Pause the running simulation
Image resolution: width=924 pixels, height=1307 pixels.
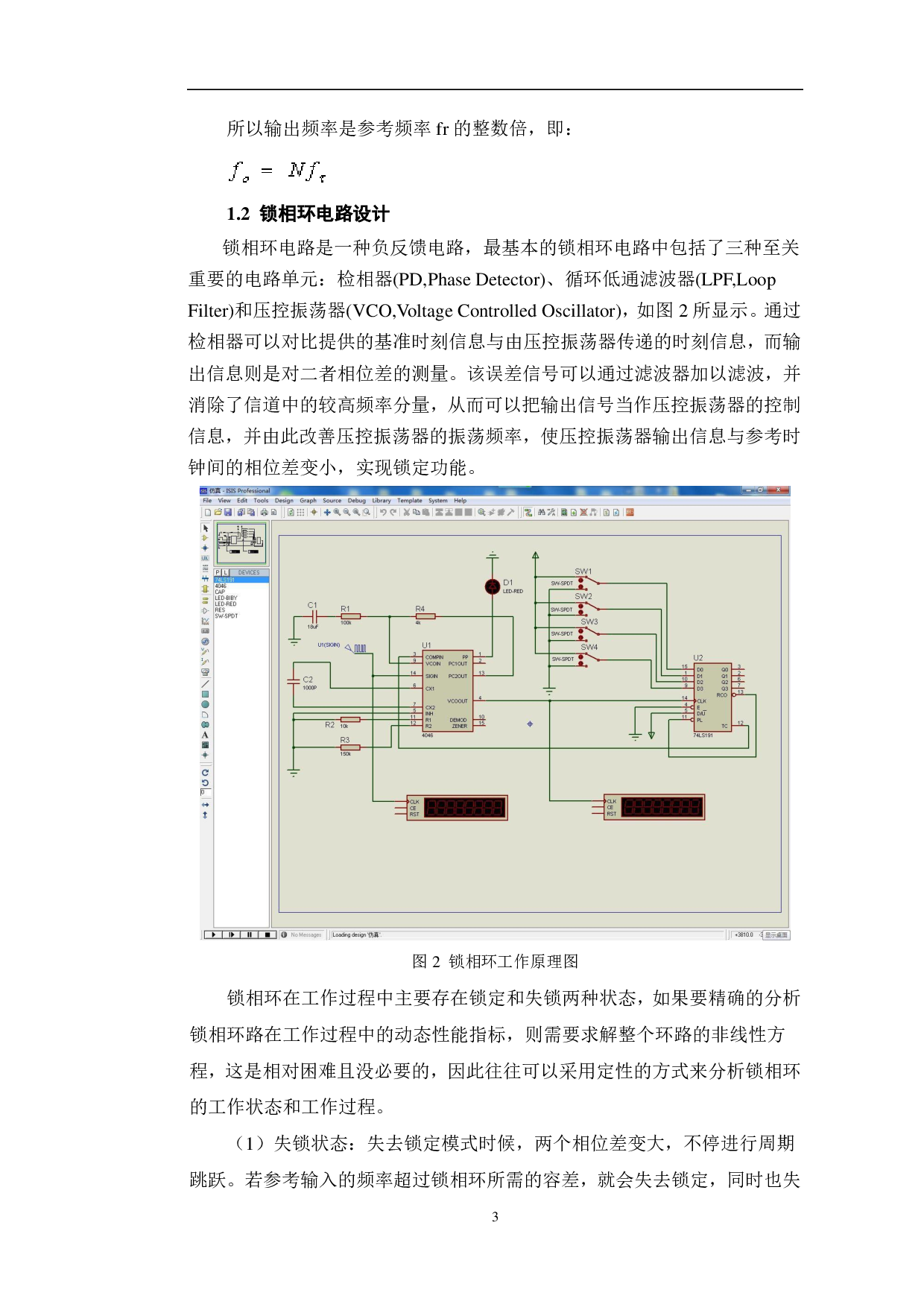point(249,934)
